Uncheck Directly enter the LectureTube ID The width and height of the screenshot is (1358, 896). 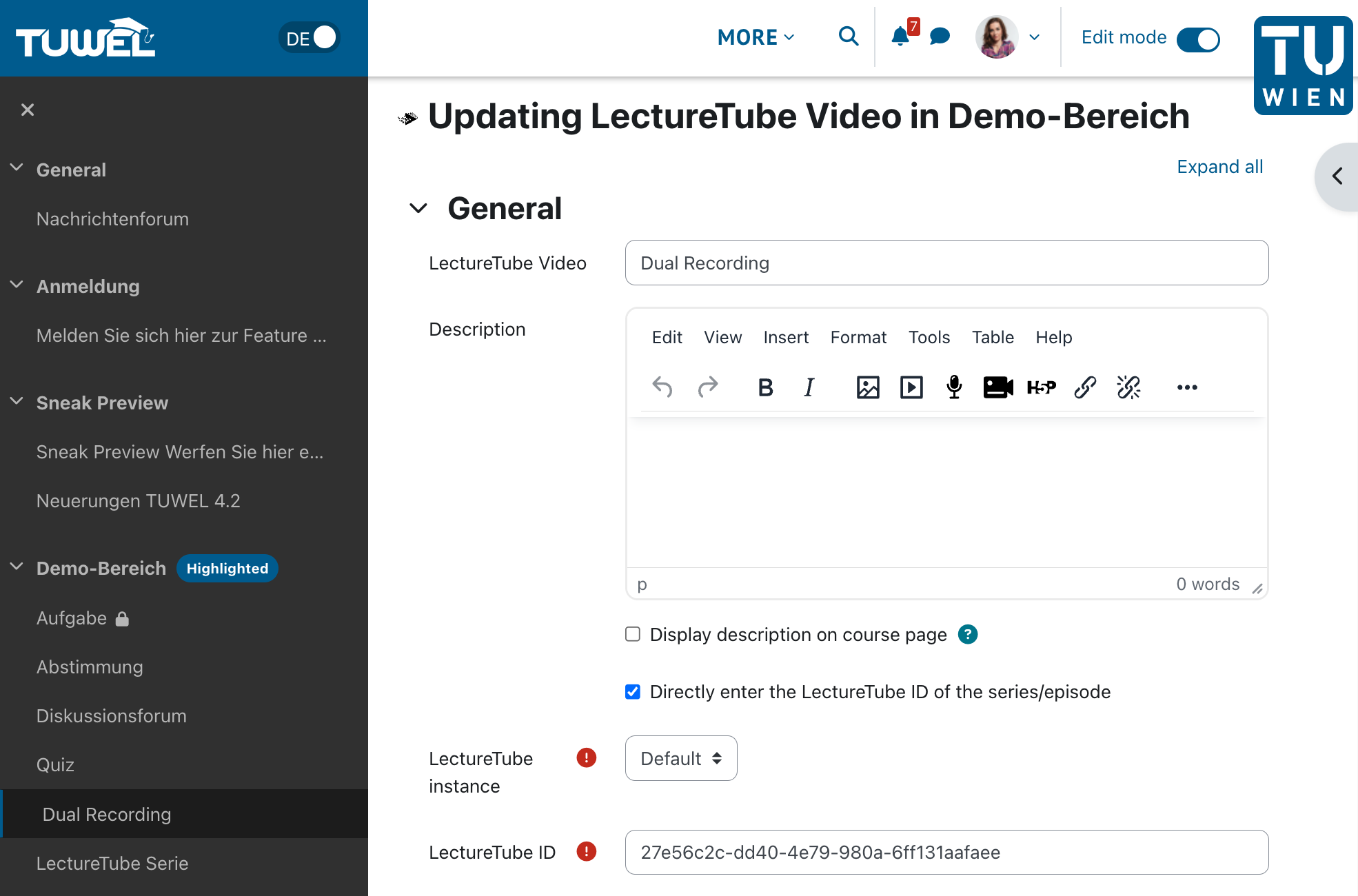coord(633,691)
